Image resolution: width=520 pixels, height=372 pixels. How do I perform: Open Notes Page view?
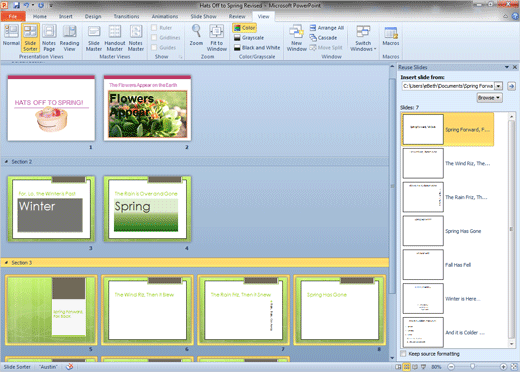click(x=49, y=38)
